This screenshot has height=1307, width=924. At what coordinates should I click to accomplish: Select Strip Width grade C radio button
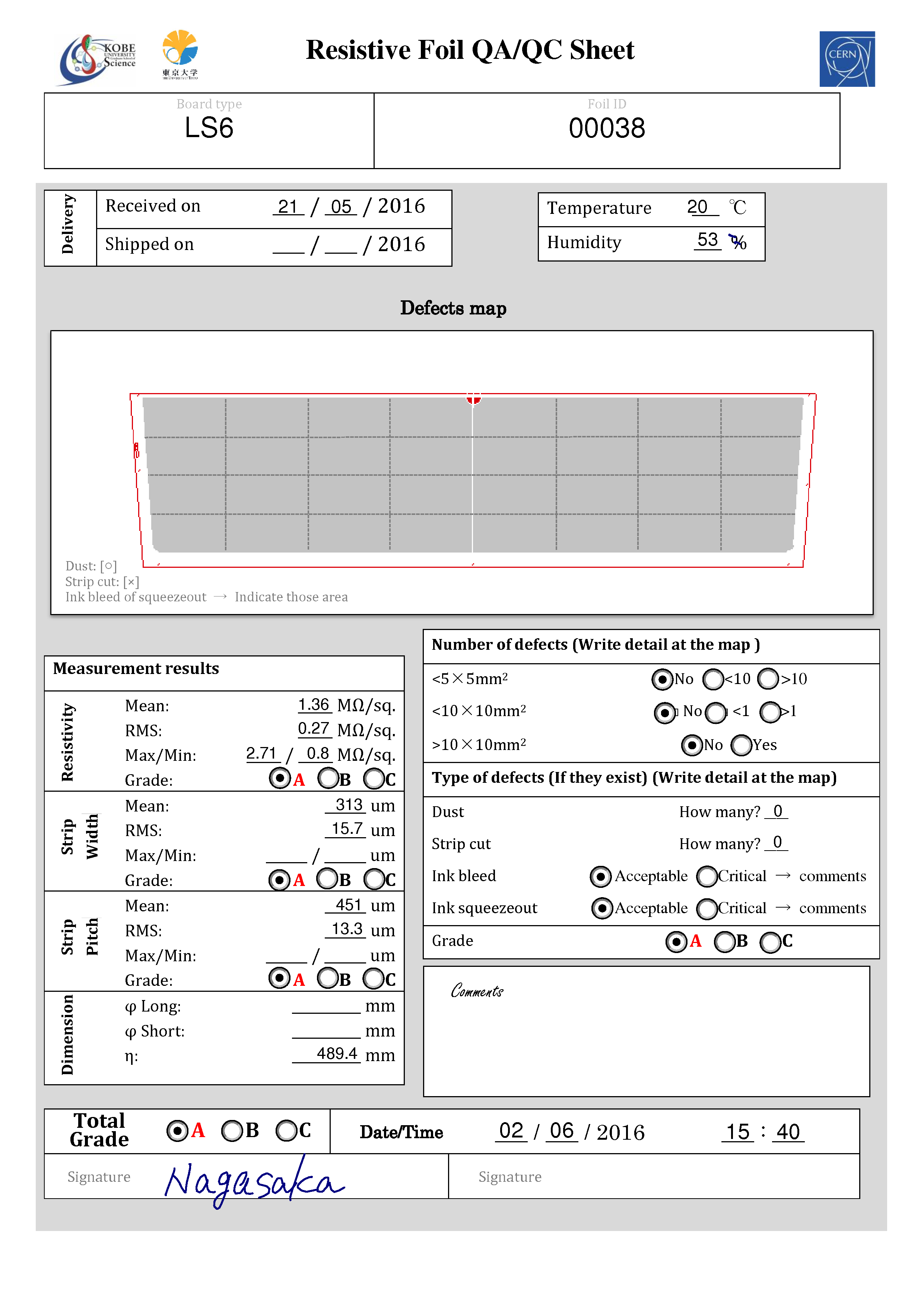[x=374, y=879]
